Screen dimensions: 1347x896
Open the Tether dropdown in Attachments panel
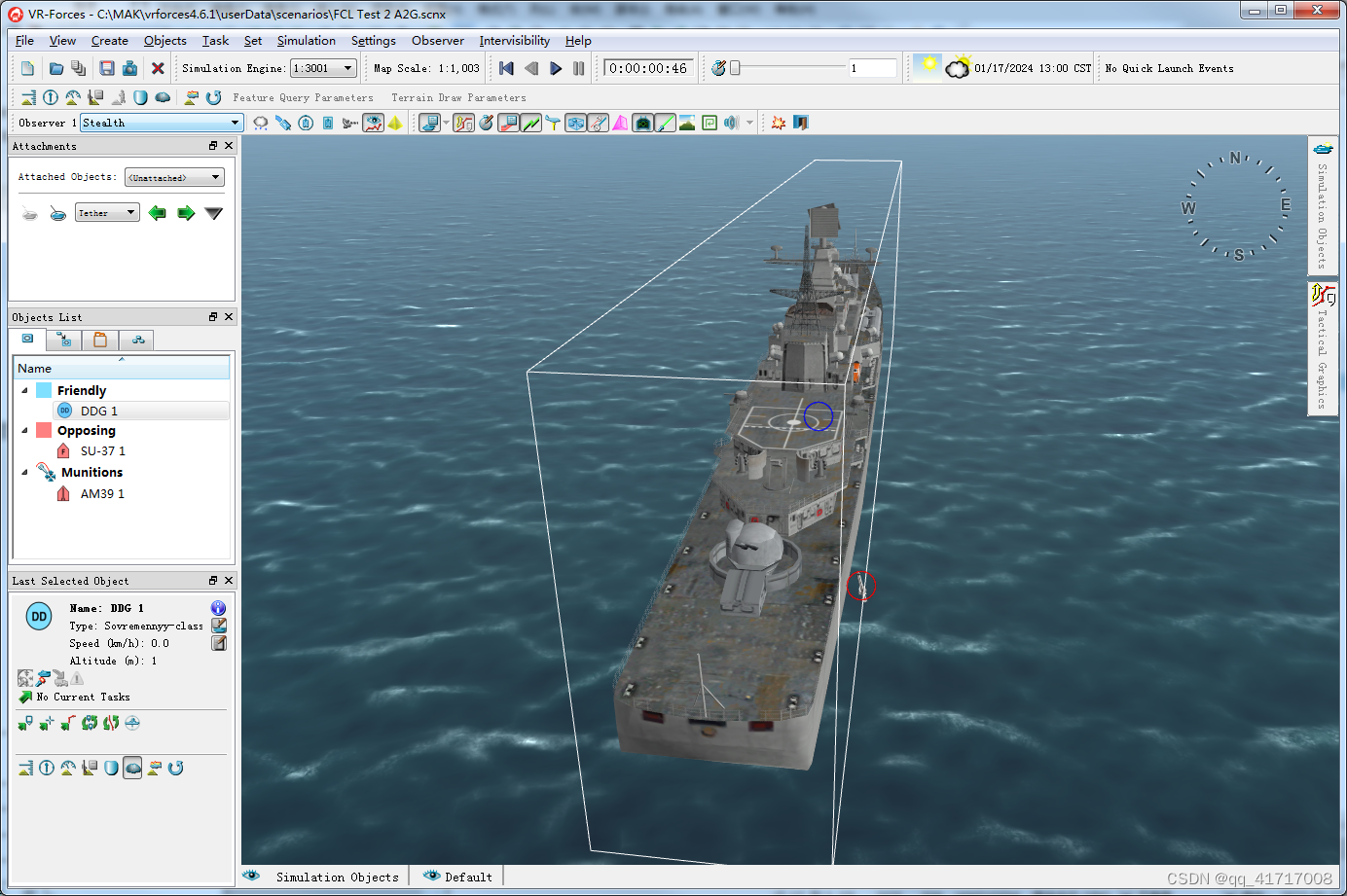106,212
